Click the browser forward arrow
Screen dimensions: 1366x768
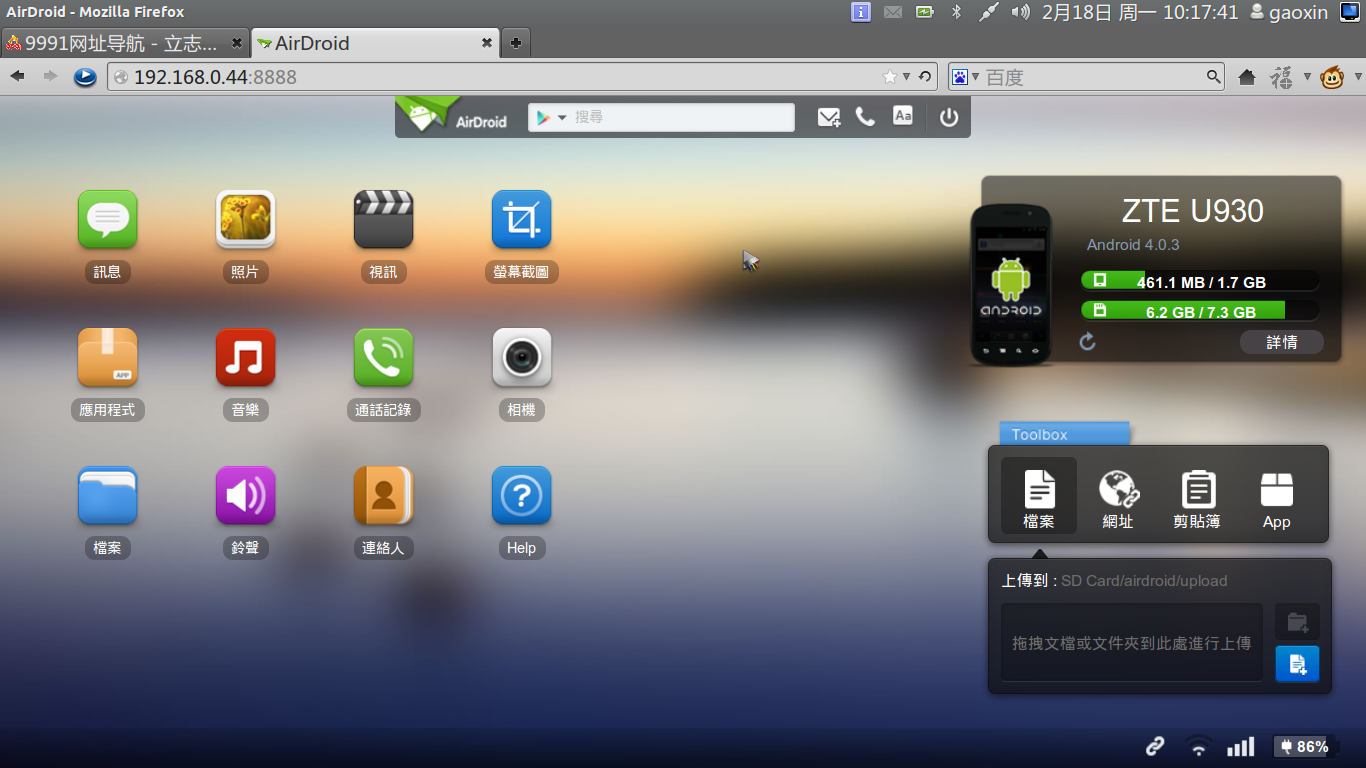(49, 77)
